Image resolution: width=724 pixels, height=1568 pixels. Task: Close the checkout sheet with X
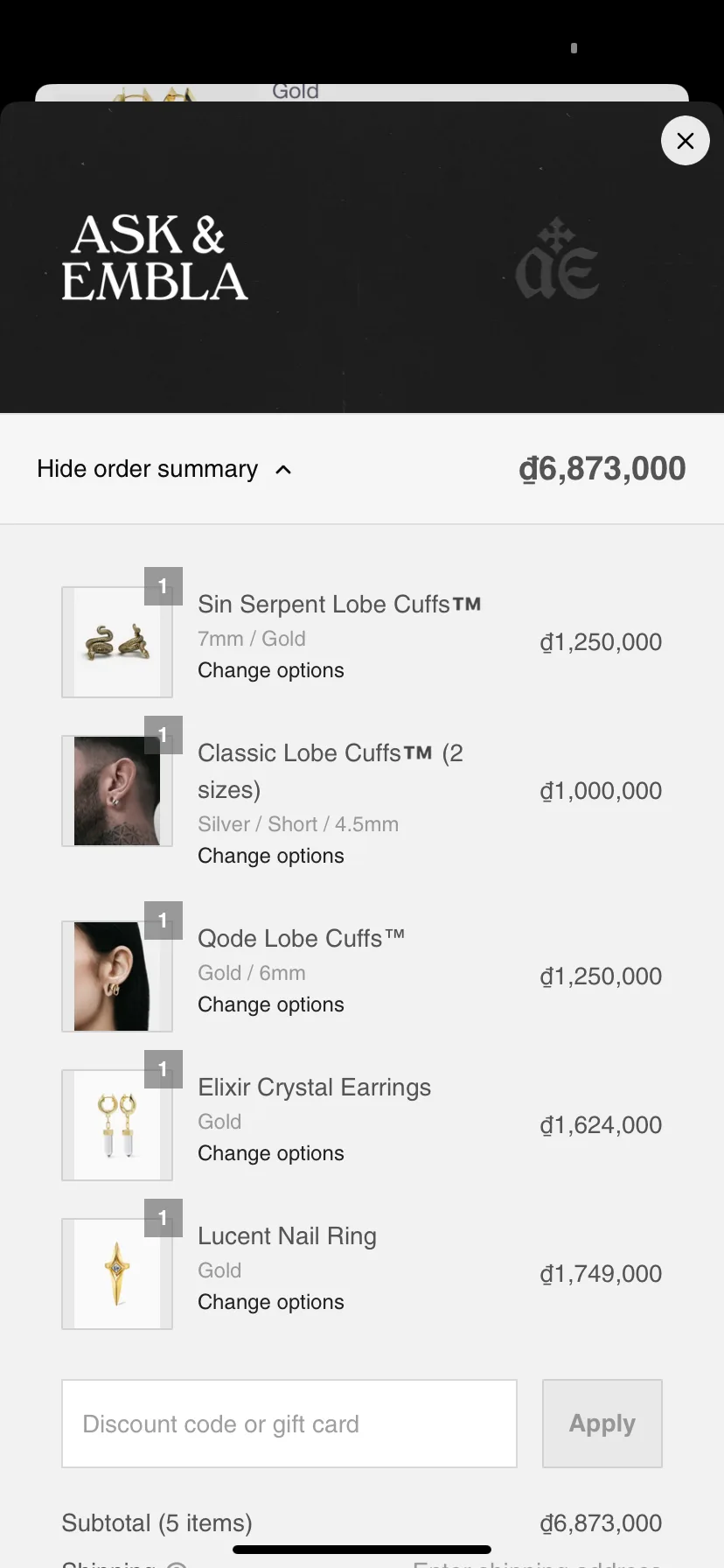(685, 140)
